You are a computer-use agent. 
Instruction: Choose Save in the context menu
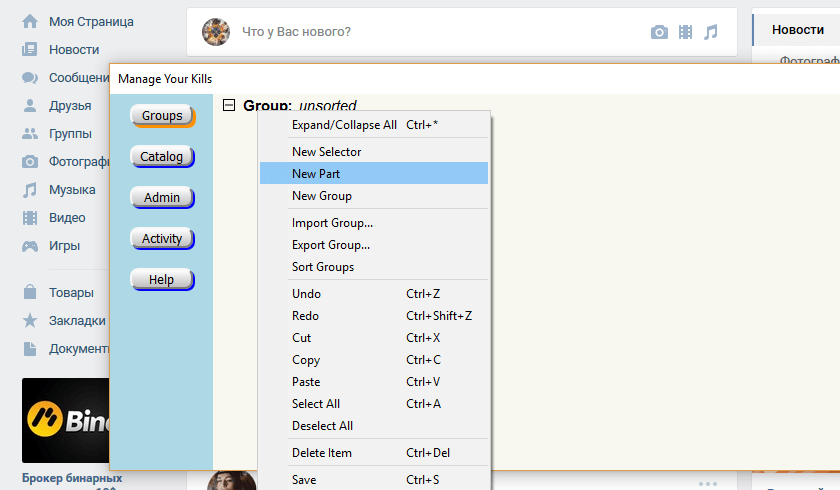[374, 479]
